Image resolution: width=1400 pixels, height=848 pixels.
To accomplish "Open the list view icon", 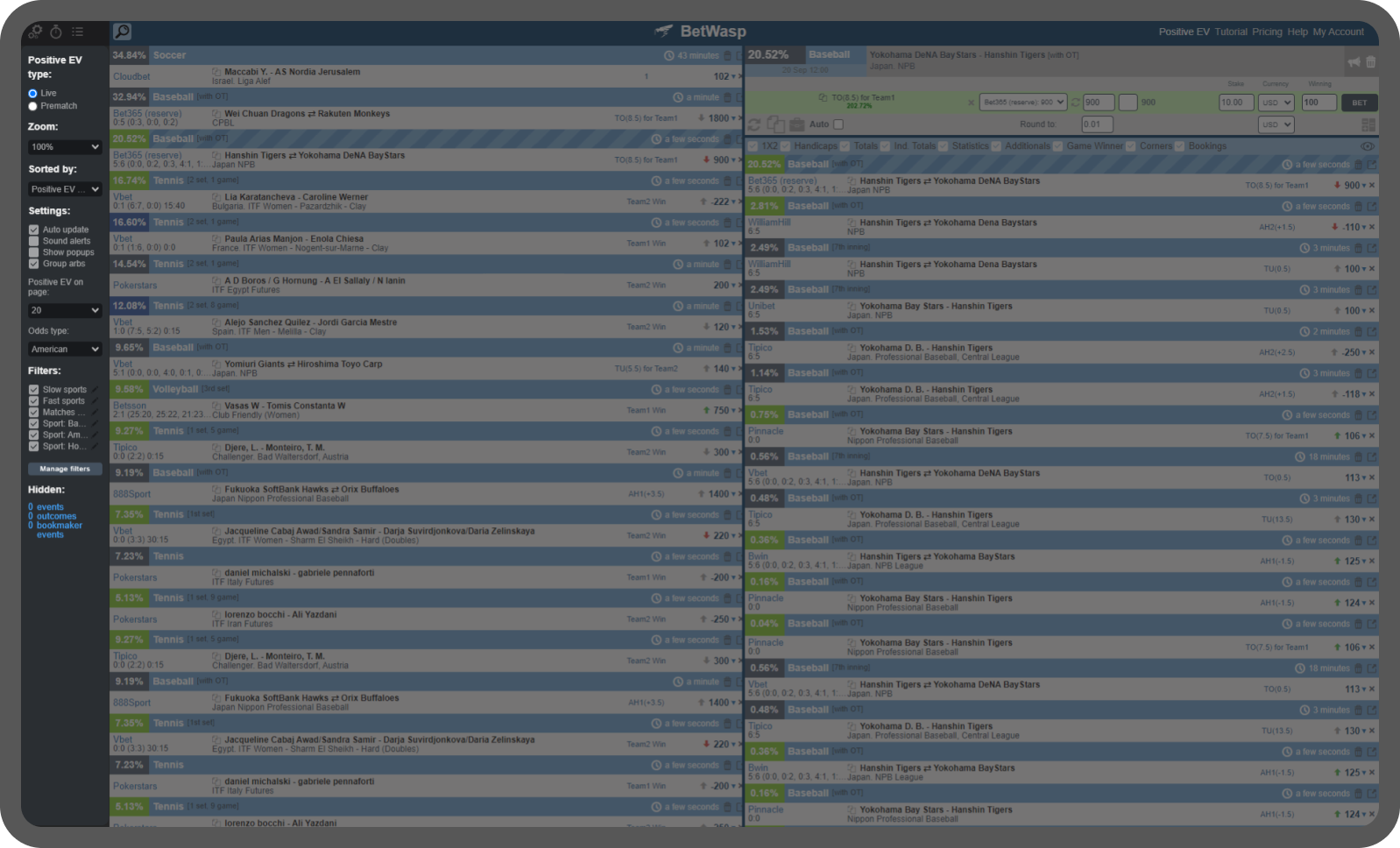I will coord(78,32).
